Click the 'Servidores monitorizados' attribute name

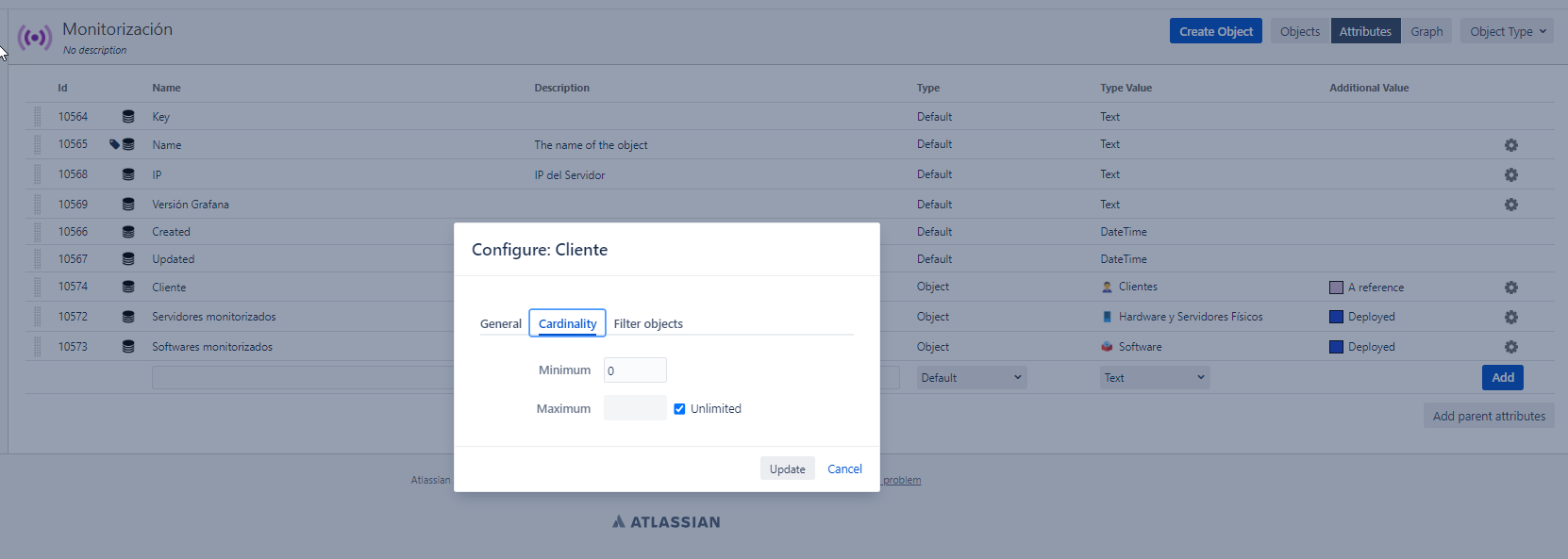coord(214,317)
